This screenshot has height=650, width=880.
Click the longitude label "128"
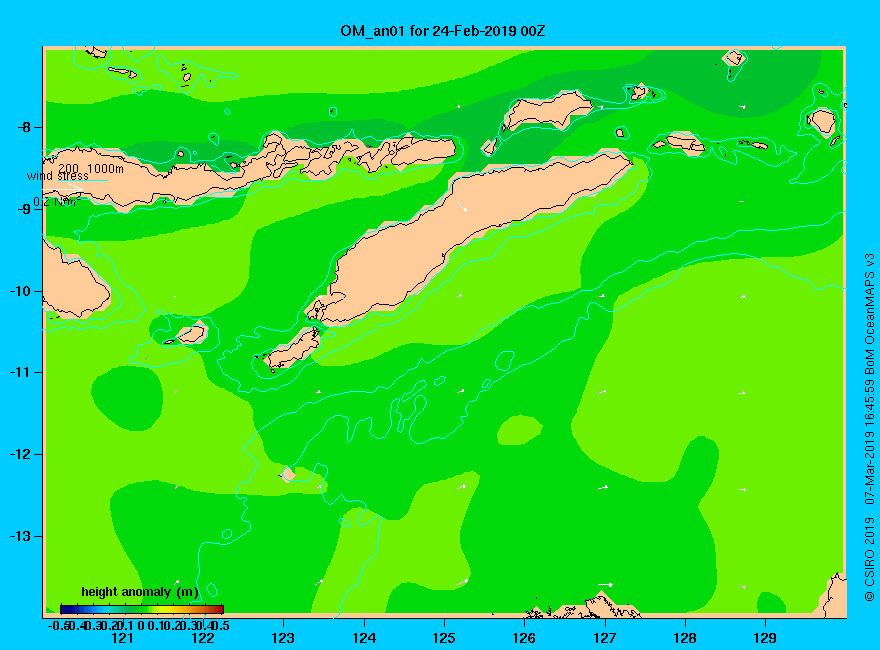pyautogui.click(x=685, y=638)
